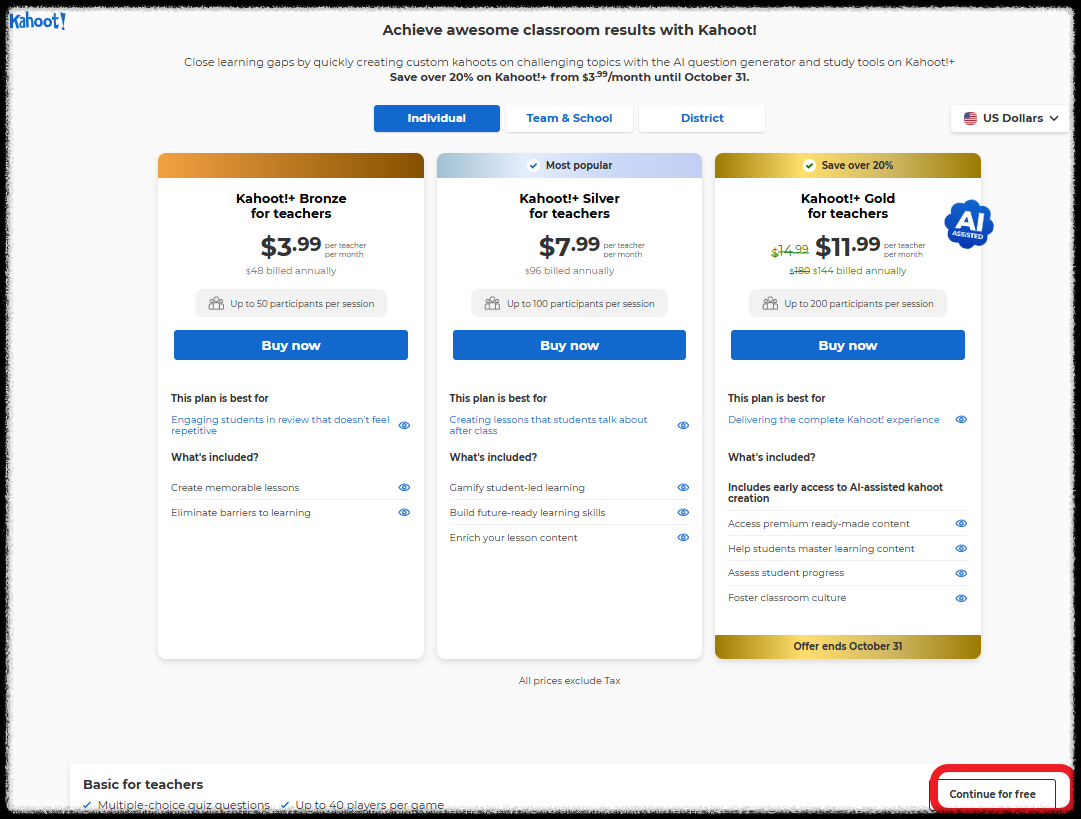Toggle eye icon for Access premium ready-made content

pyautogui.click(x=961, y=523)
